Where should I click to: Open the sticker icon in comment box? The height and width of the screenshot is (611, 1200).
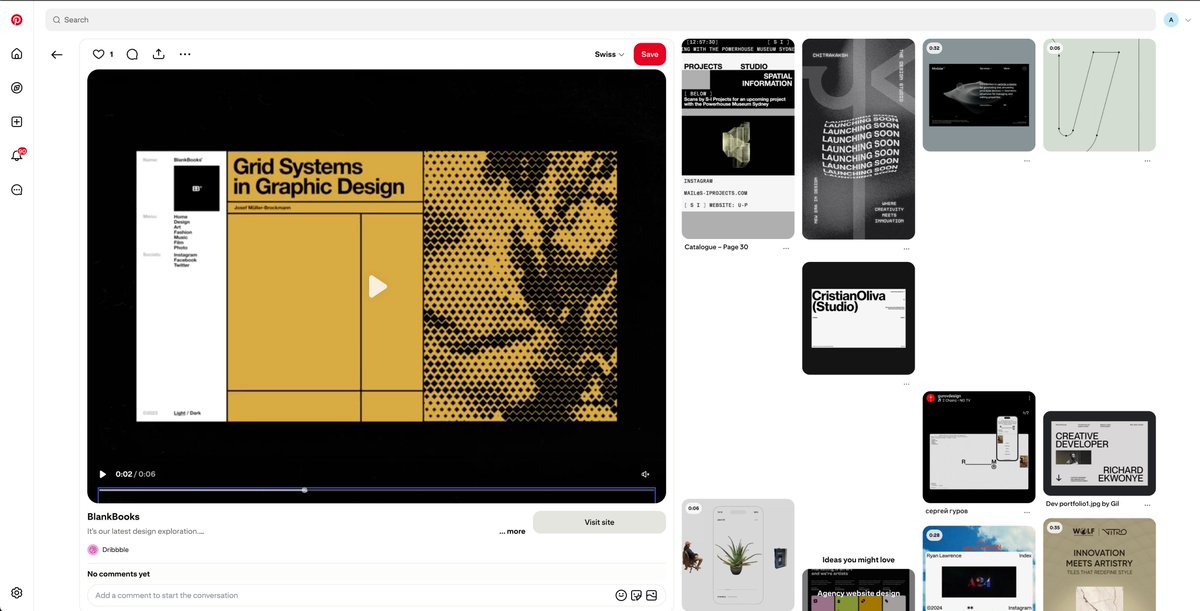coord(636,595)
